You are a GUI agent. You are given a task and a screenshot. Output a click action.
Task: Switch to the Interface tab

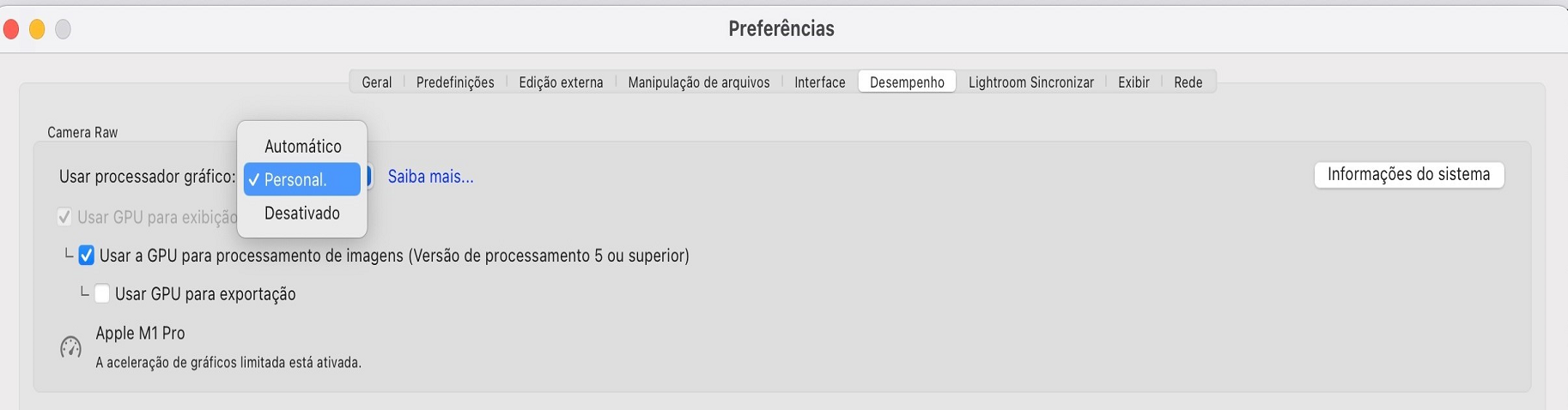[x=819, y=82]
